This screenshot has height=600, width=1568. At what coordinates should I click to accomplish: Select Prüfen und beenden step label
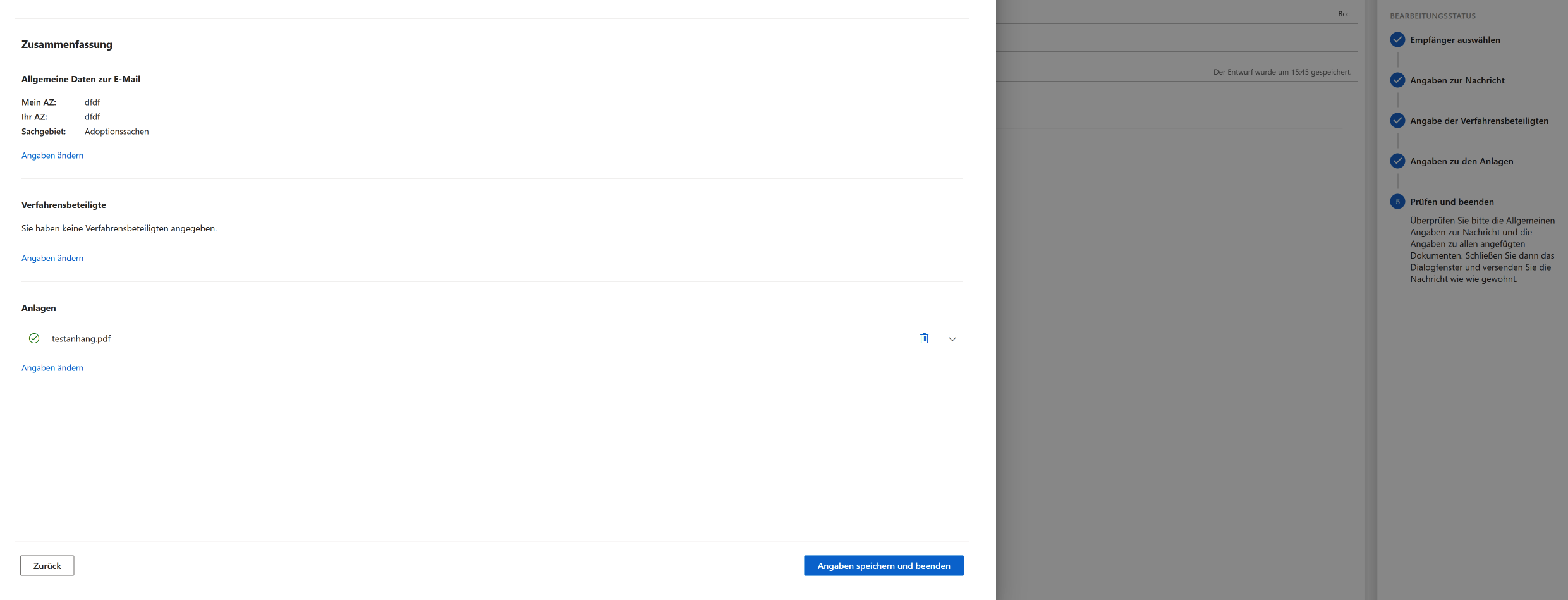point(1452,202)
